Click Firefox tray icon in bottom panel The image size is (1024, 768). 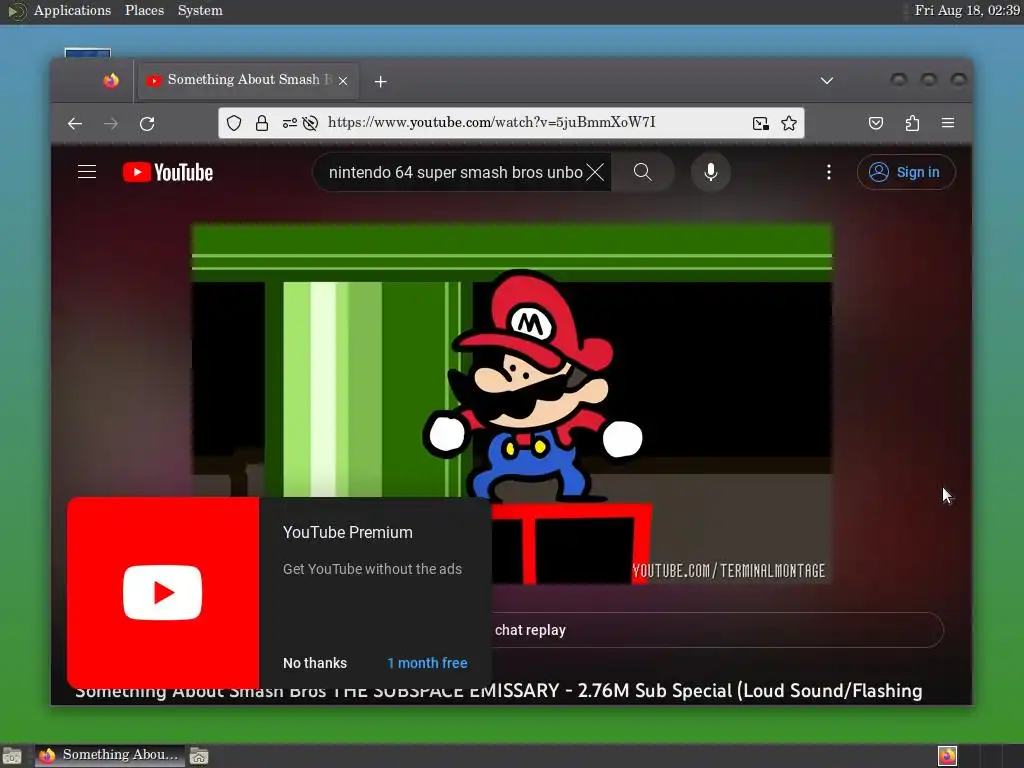click(x=947, y=756)
